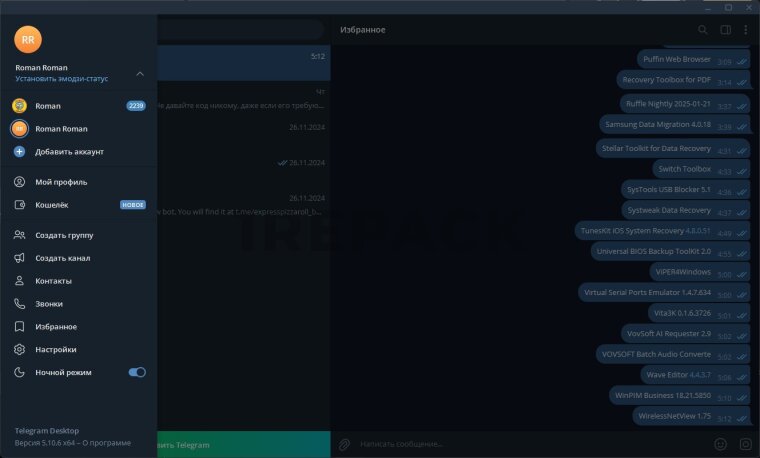Open the three-dot chat options menu
The width and height of the screenshot is (760, 458).
(745, 30)
